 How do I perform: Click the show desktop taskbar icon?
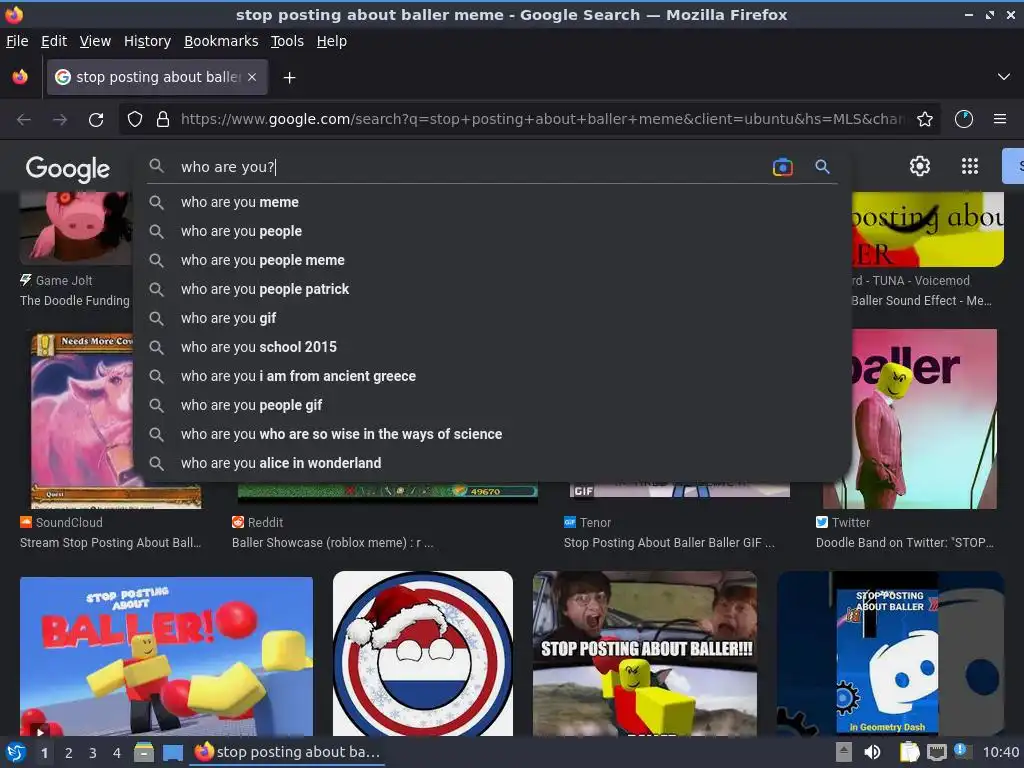tap(173, 752)
